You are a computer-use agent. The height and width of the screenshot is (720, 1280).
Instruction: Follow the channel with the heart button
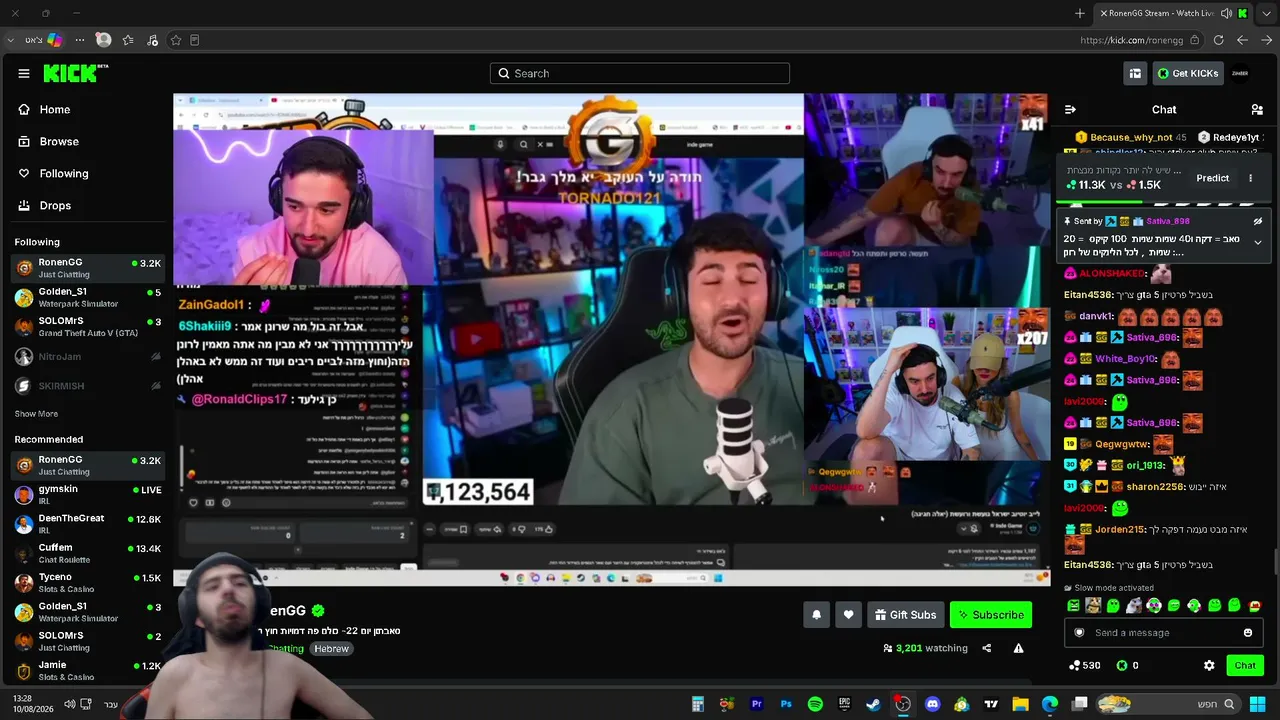848,615
